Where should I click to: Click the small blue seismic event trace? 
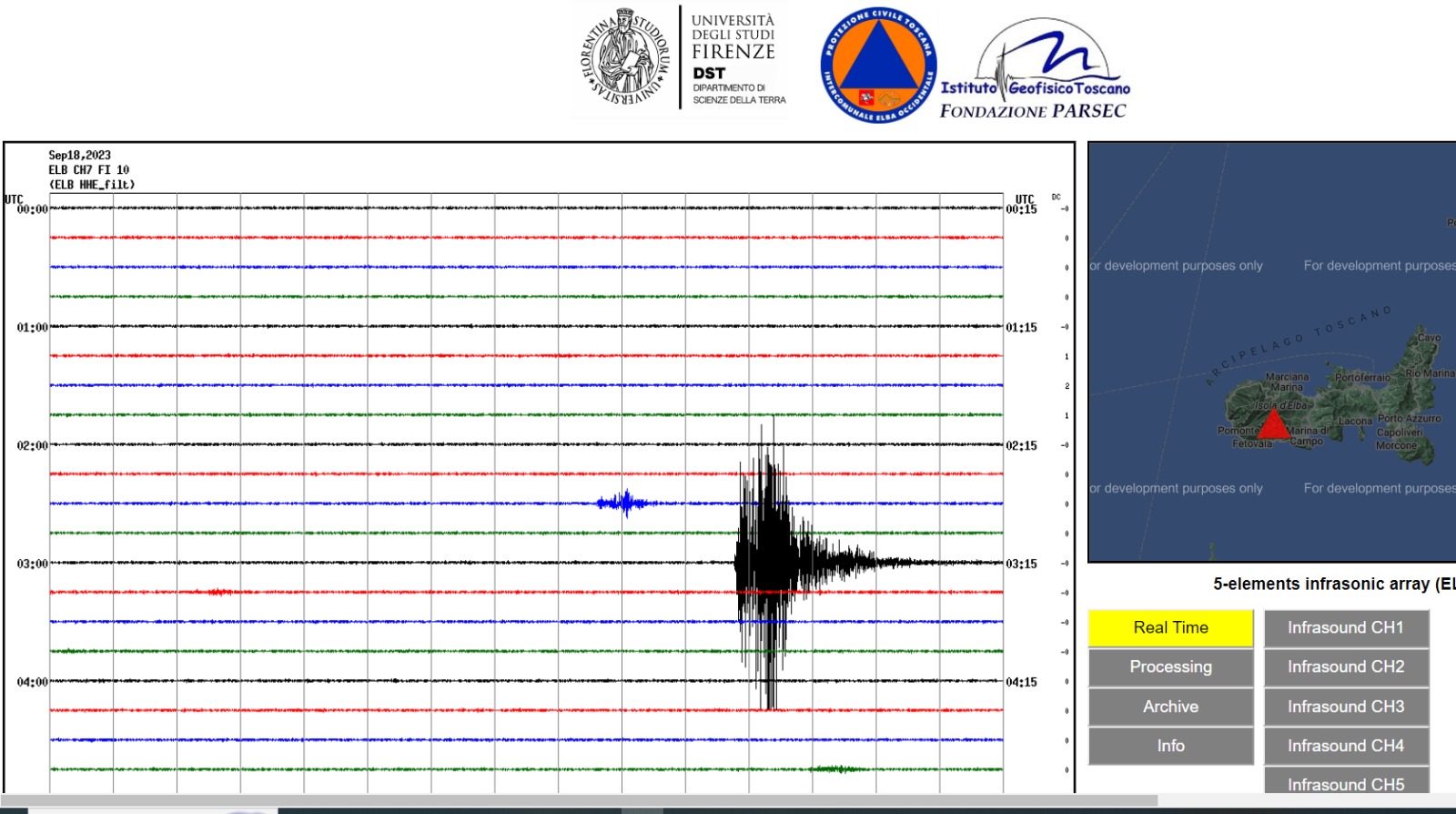click(625, 503)
